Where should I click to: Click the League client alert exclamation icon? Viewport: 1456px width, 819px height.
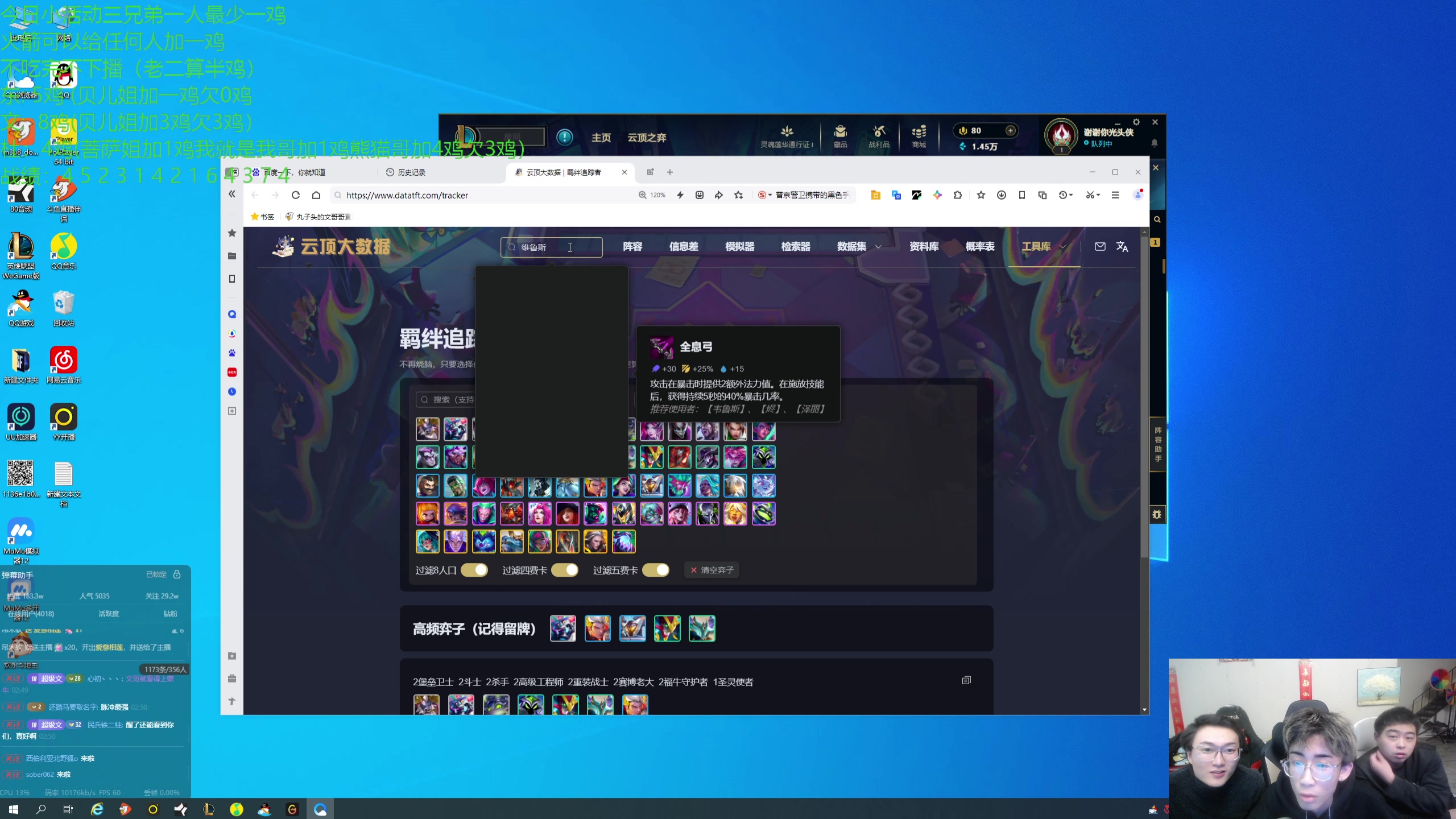coord(564,137)
